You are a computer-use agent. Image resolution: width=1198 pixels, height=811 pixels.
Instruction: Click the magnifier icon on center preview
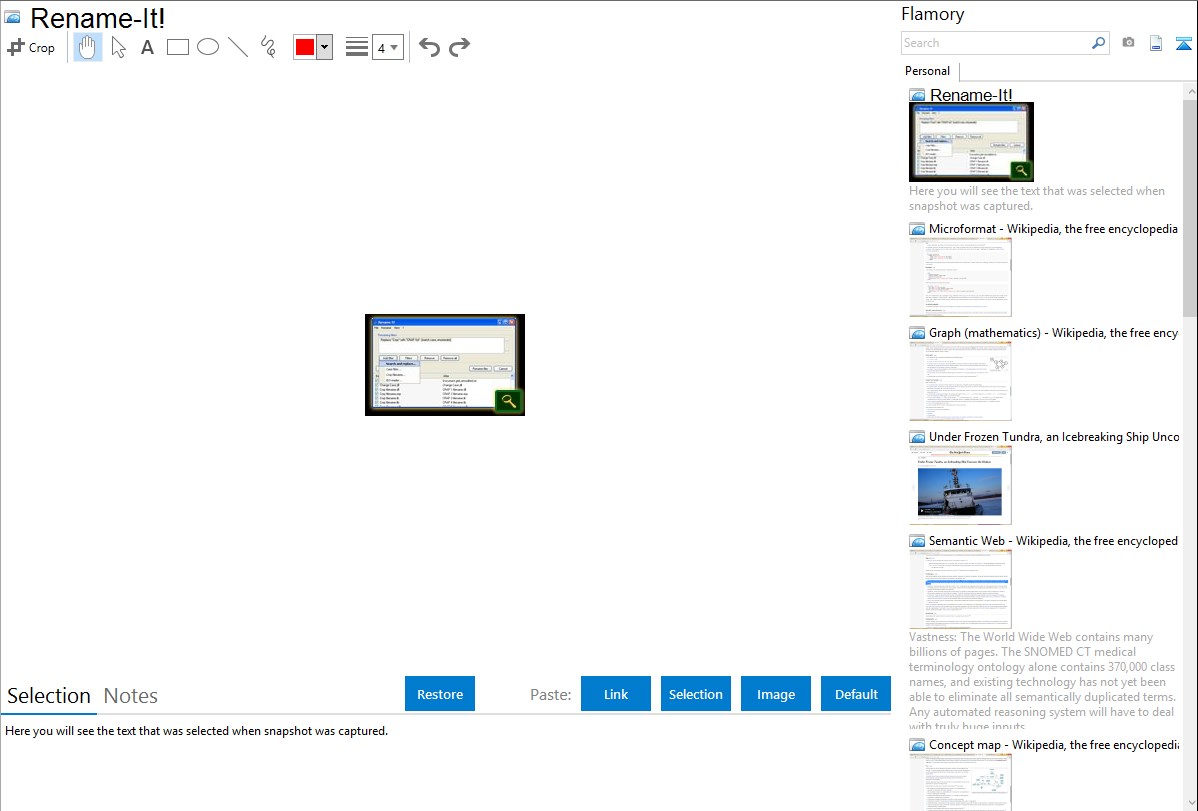tap(508, 401)
